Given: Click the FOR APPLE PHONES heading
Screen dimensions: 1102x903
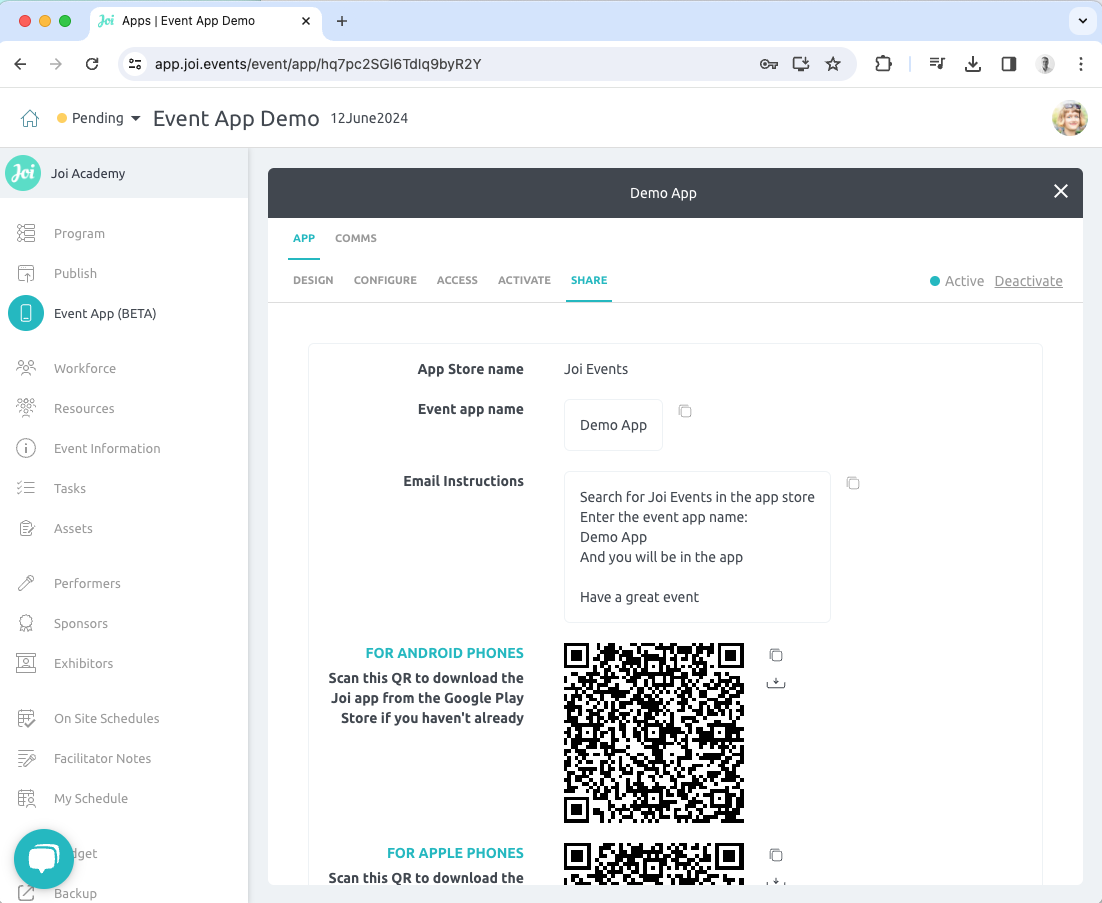Looking at the screenshot, I should click(455, 853).
